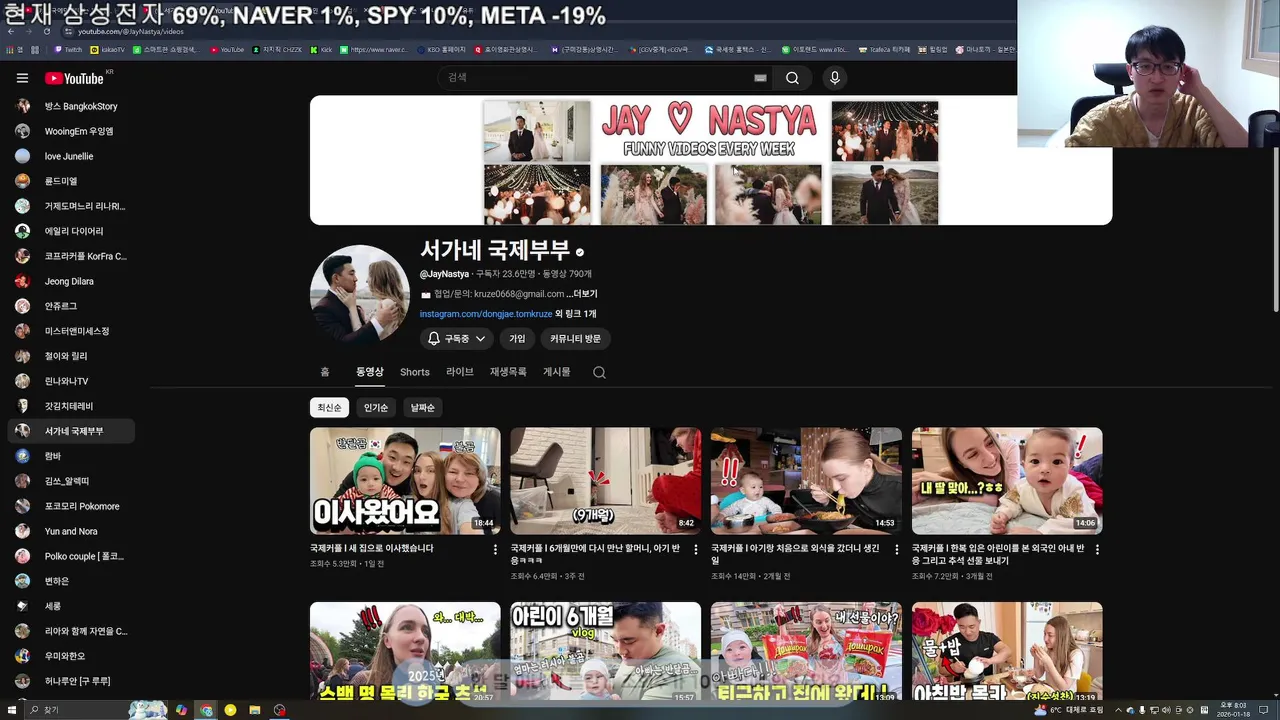Image resolution: width=1280 pixels, height=720 pixels.
Task: Open File Explorer folder icon in taskbar
Action: pyautogui.click(x=255, y=710)
